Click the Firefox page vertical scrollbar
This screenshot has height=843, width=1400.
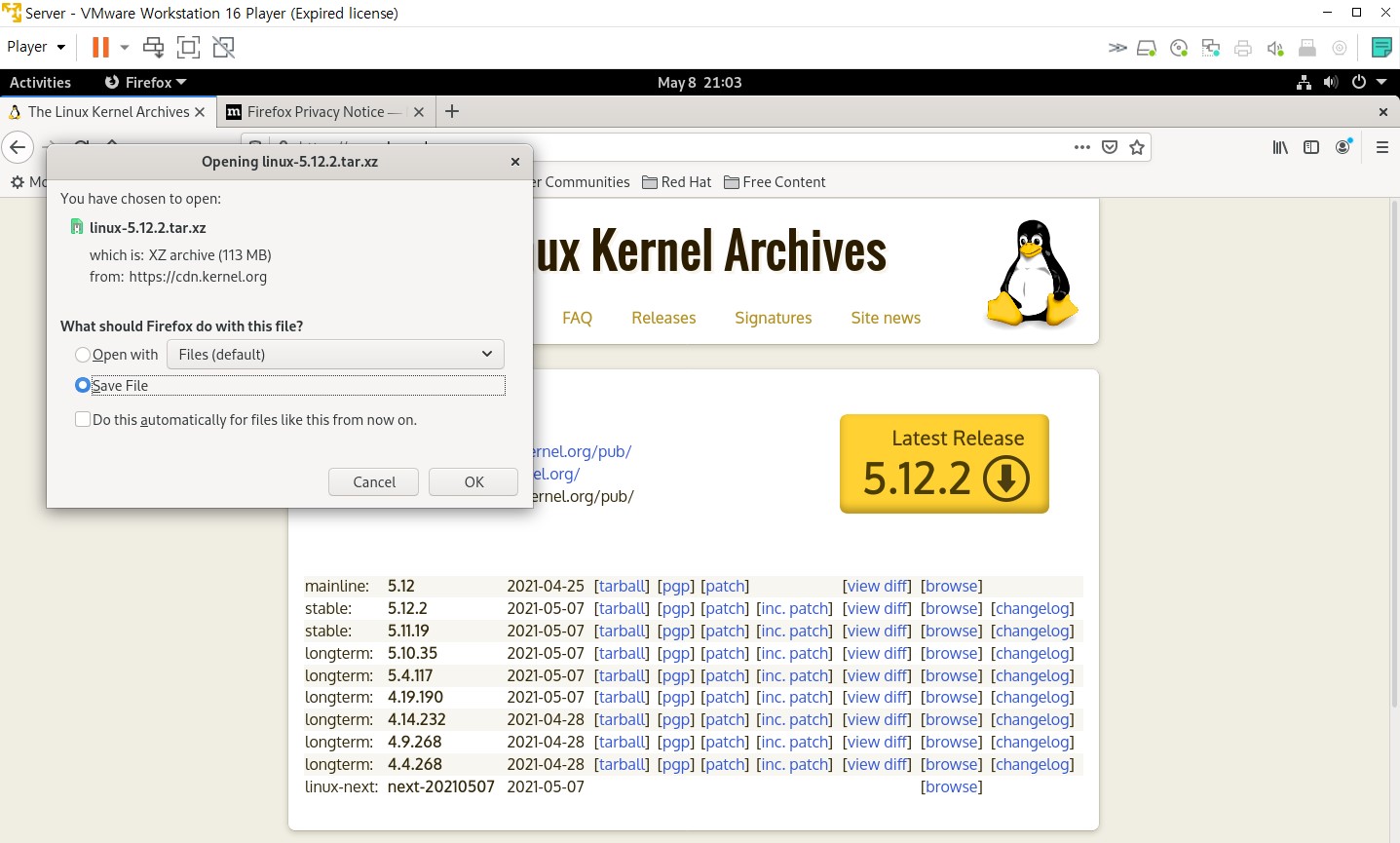point(1393,452)
